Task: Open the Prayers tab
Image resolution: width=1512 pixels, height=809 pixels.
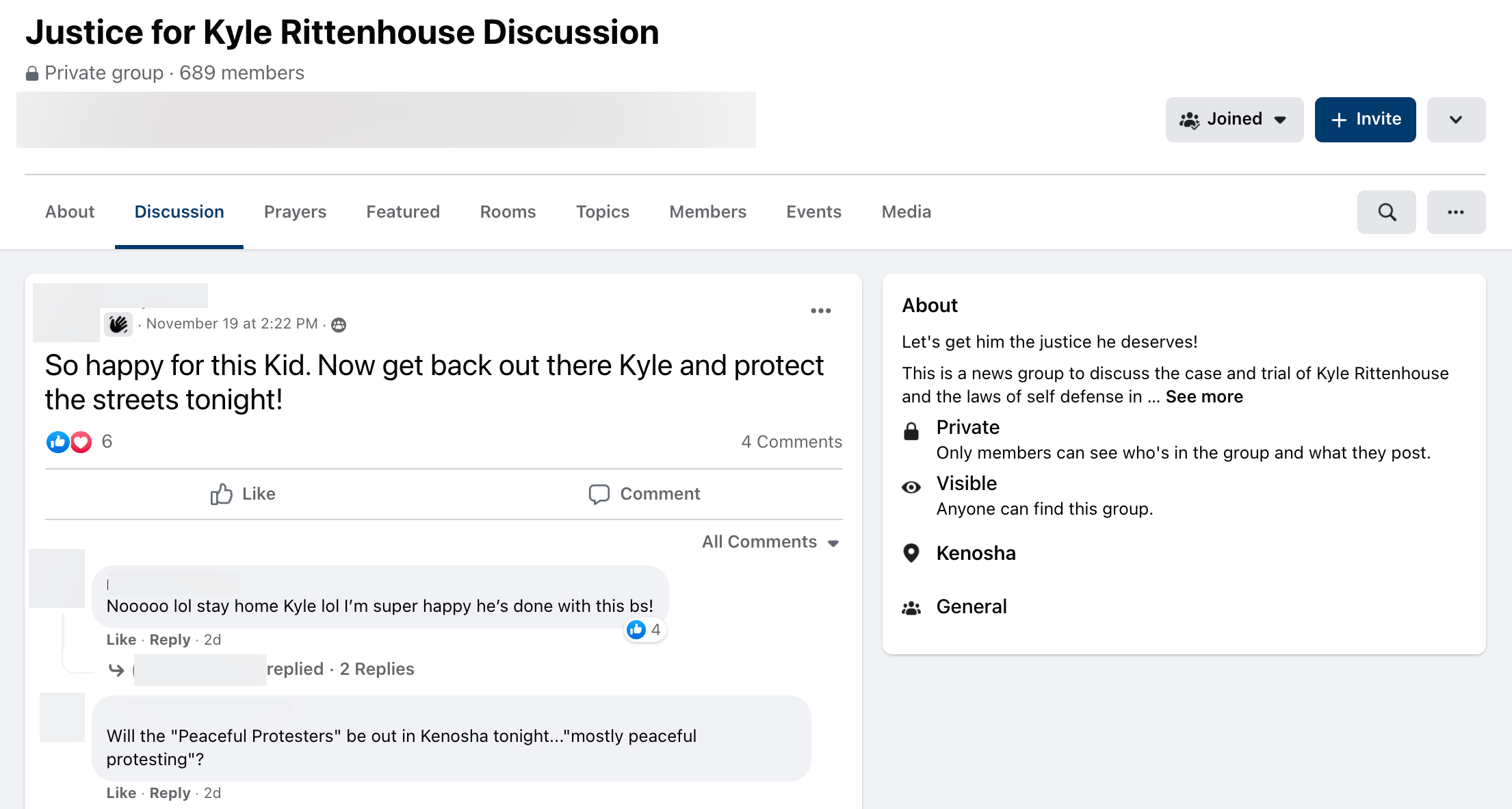Action: [x=295, y=212]
